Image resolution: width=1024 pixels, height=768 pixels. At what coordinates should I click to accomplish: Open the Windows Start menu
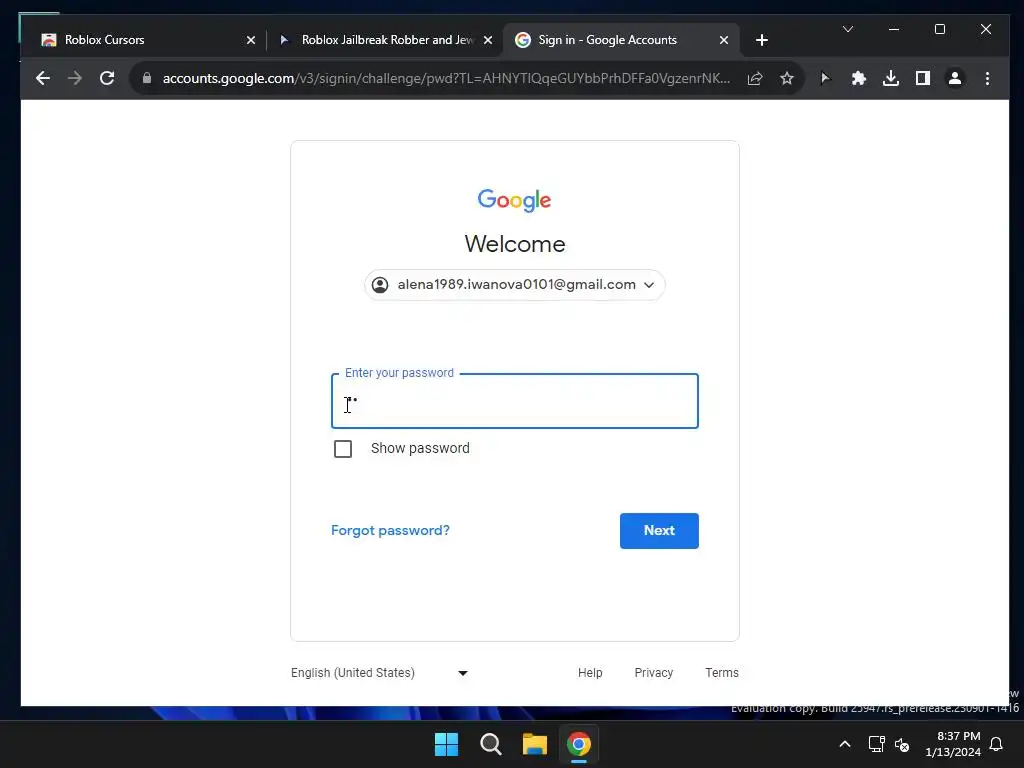click(447, 744)
